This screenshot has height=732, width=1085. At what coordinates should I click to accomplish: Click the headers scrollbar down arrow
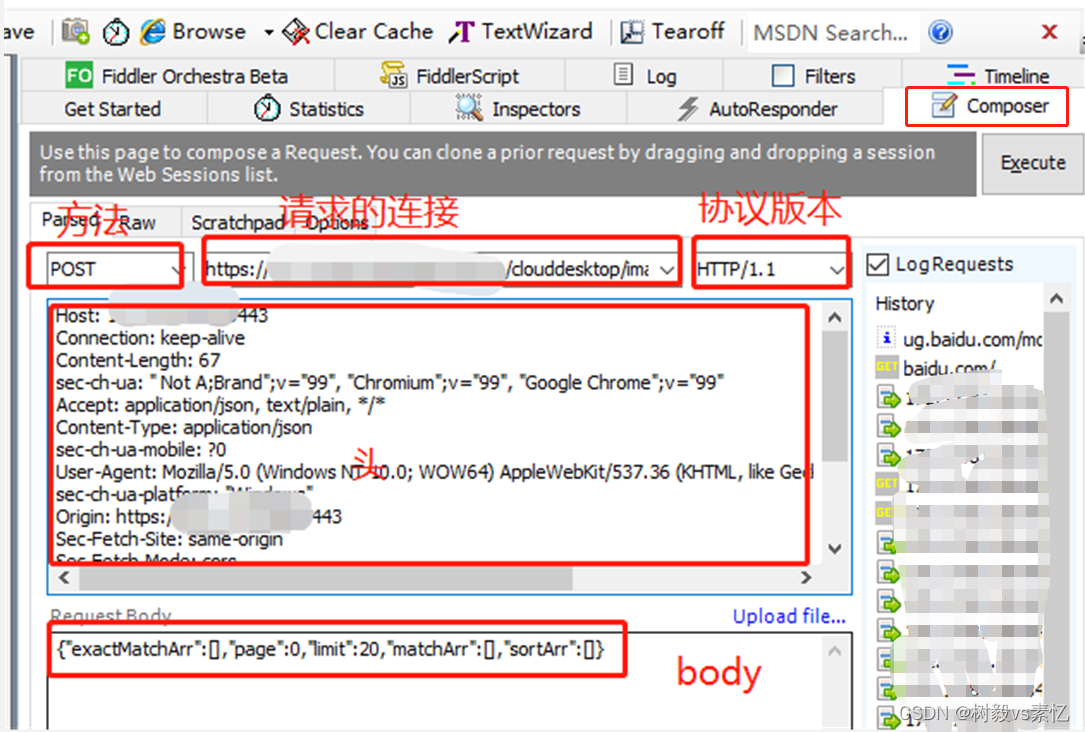coord(835,549)
